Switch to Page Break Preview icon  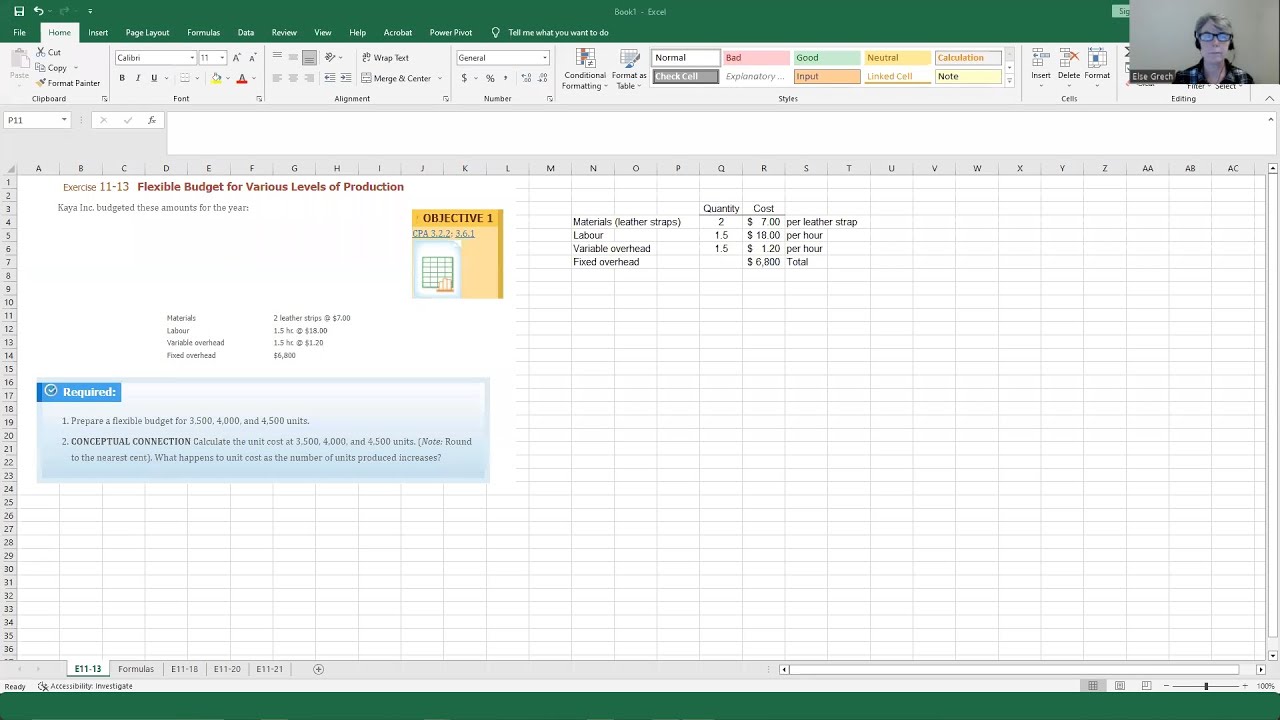(x=1146, y=686)
